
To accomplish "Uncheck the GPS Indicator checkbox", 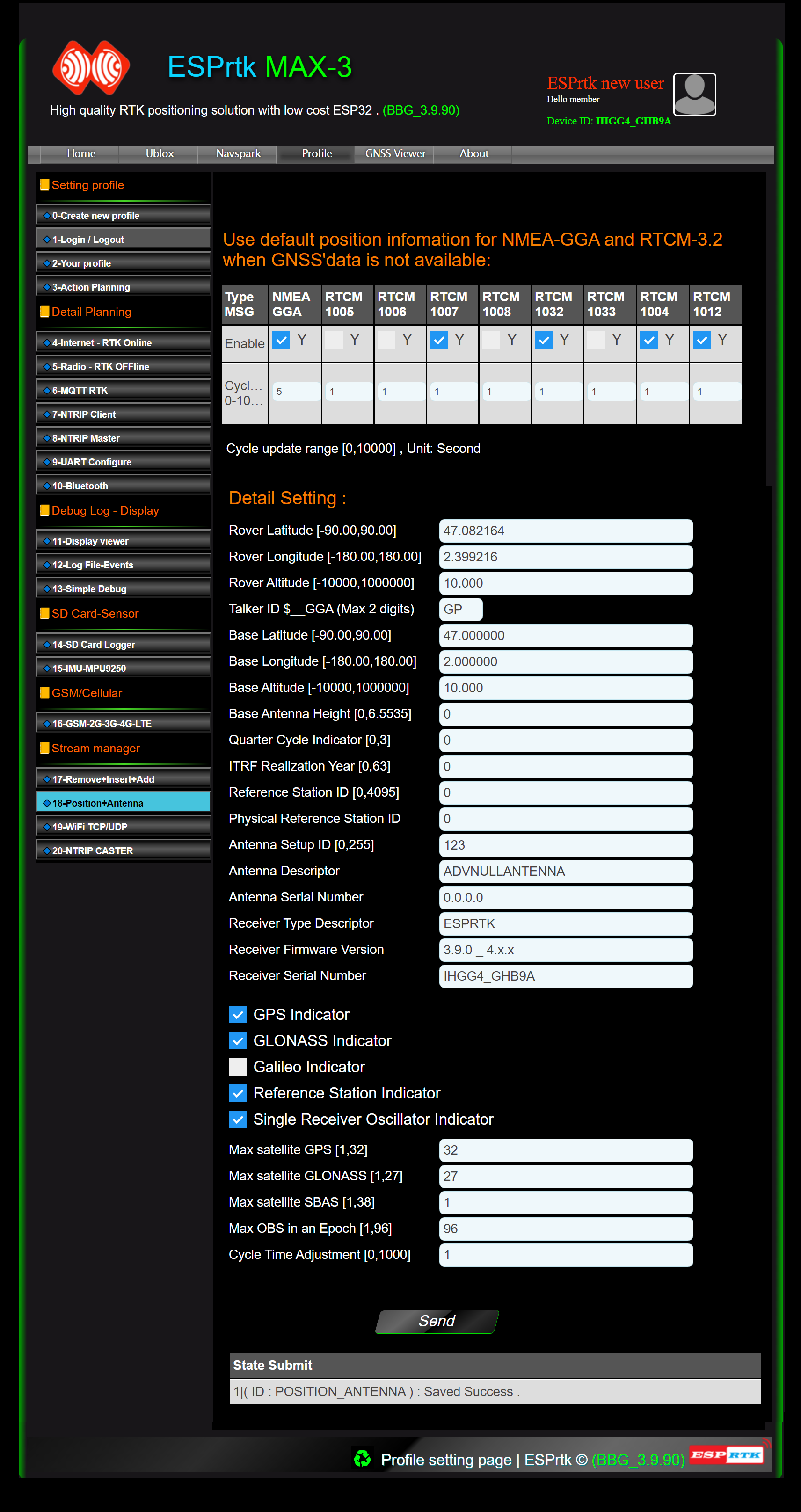I will 238,1015.
